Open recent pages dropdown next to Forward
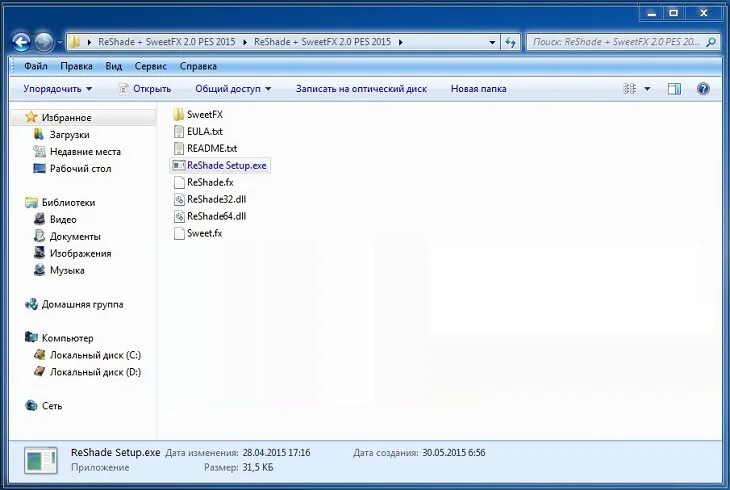This screenshot has width=730, height=490. pyautogui.click(x=60, y=42)
